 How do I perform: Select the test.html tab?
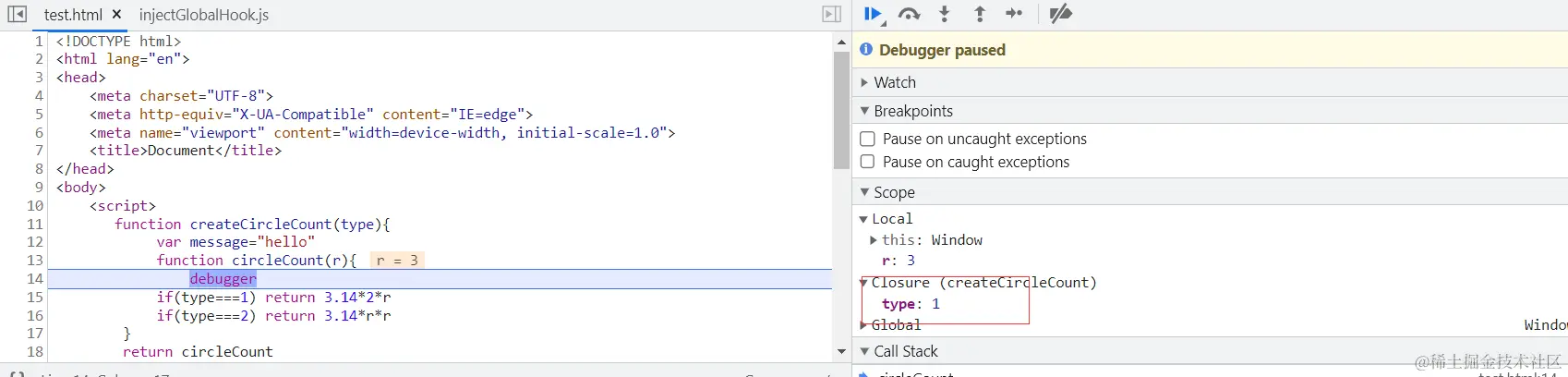pos(73,15)
